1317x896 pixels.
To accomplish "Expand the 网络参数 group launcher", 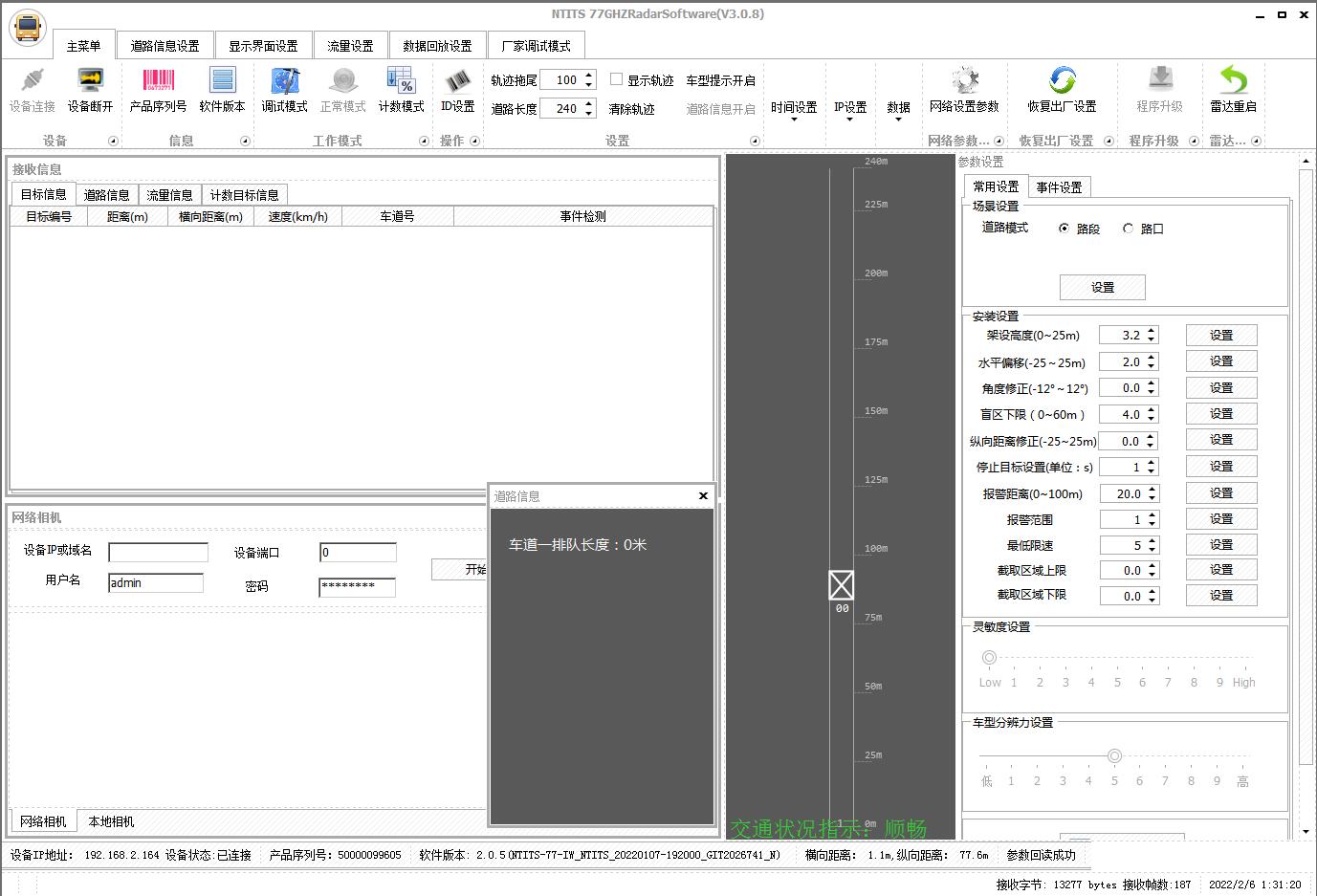I will point(999,141).
